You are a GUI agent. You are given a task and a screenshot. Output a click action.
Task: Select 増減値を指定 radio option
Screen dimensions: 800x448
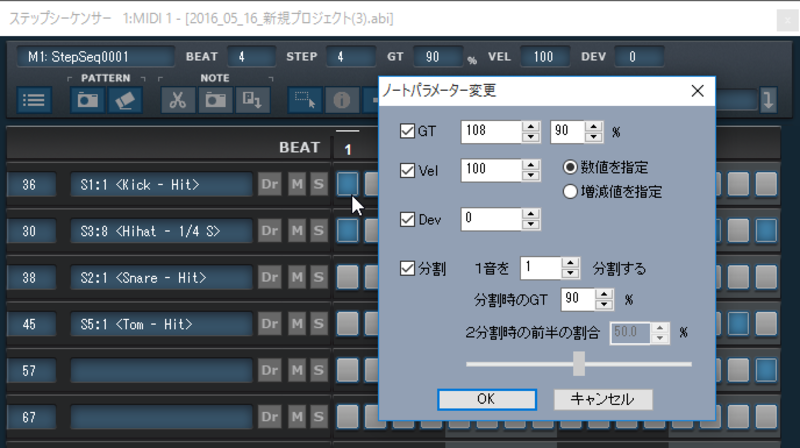[x=570, y=192]
